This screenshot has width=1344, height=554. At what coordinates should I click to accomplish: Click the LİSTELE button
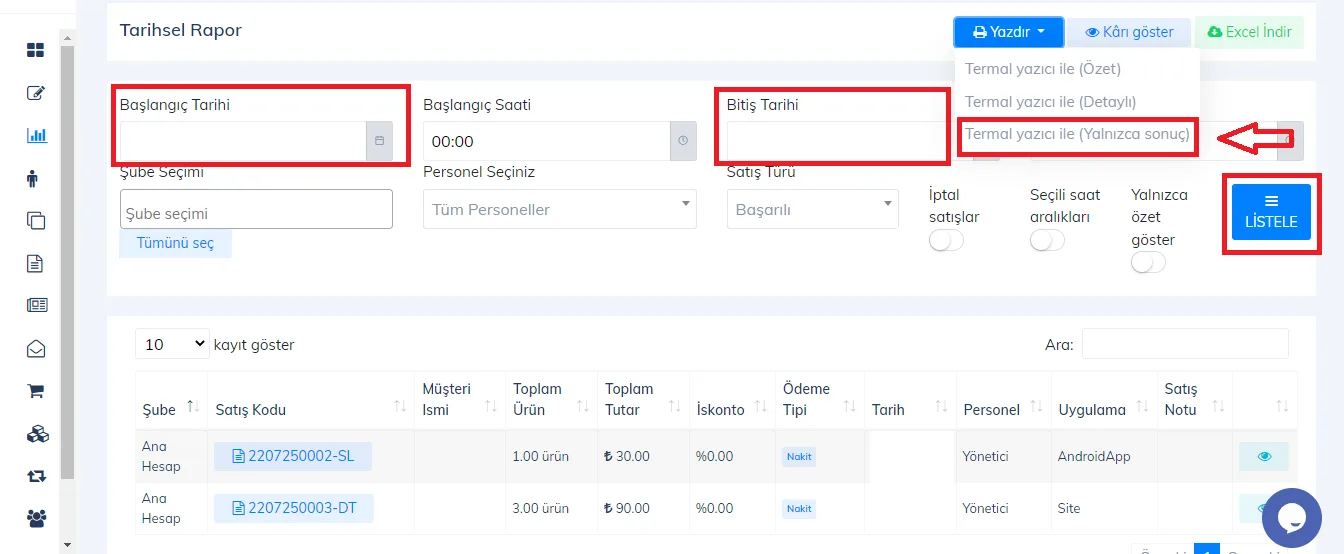coord(1271,212)
